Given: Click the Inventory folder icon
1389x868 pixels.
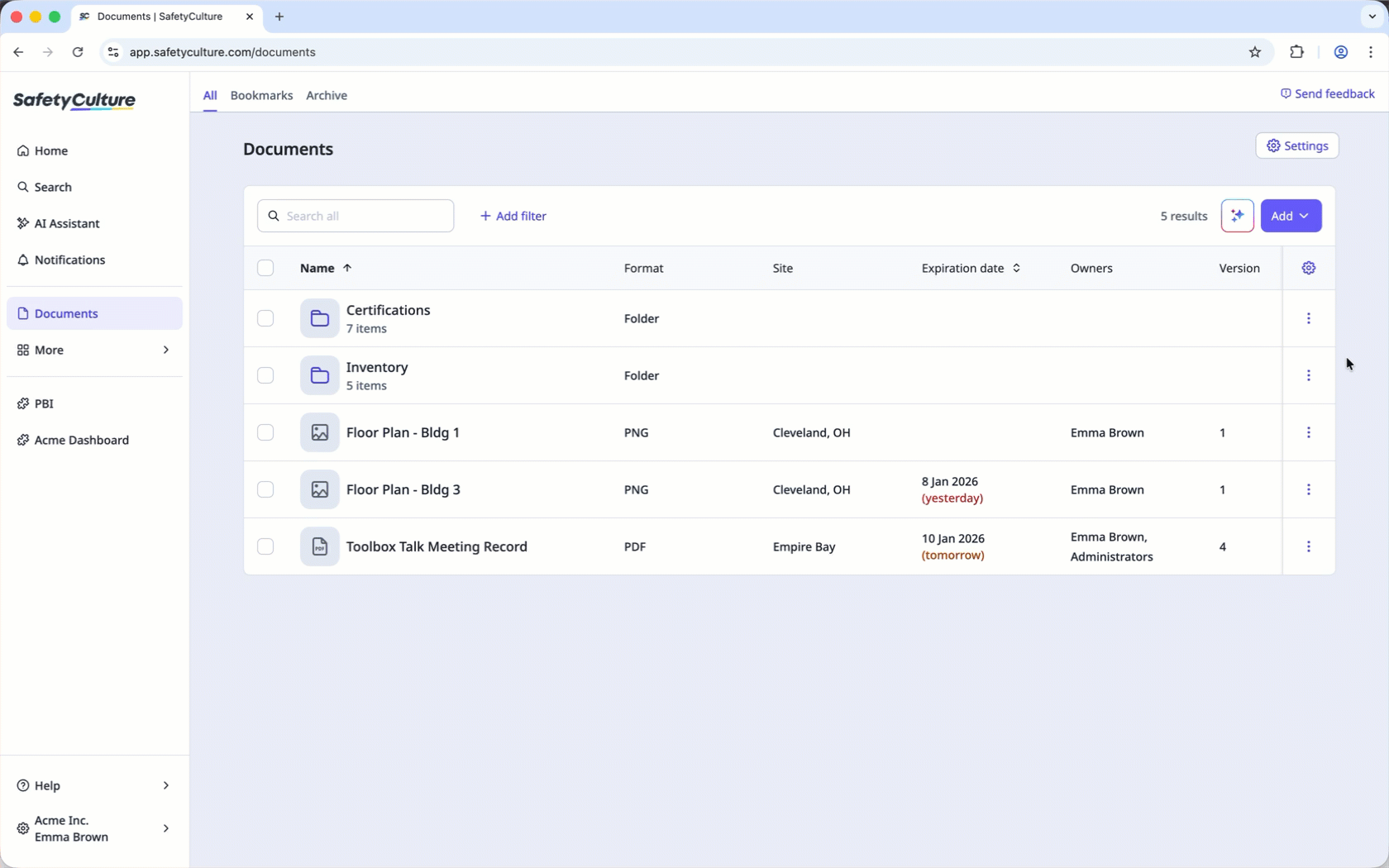Looking at the screenshot, I should (320, 375).
